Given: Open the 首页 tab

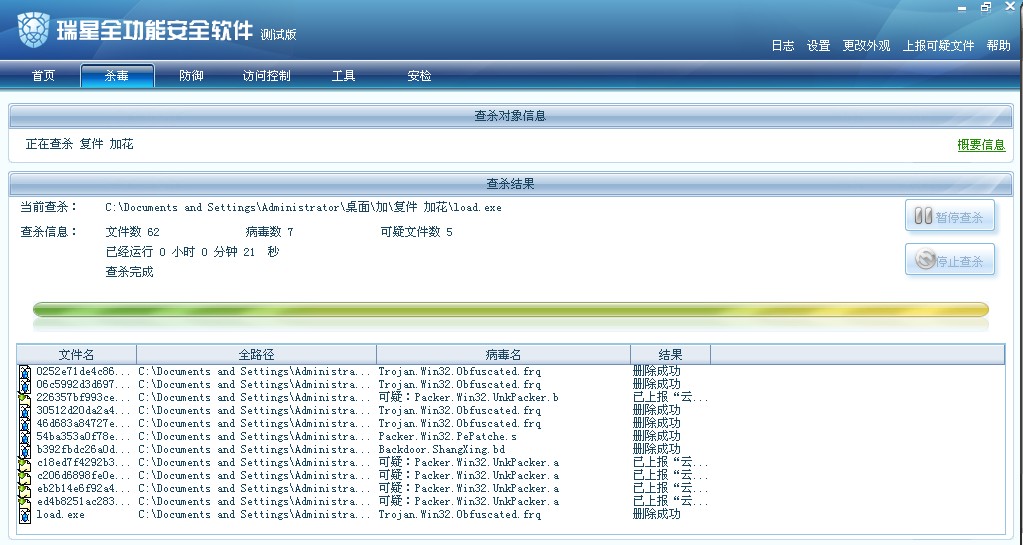Looking at the screenshot, I should click(x=44, y=76).
